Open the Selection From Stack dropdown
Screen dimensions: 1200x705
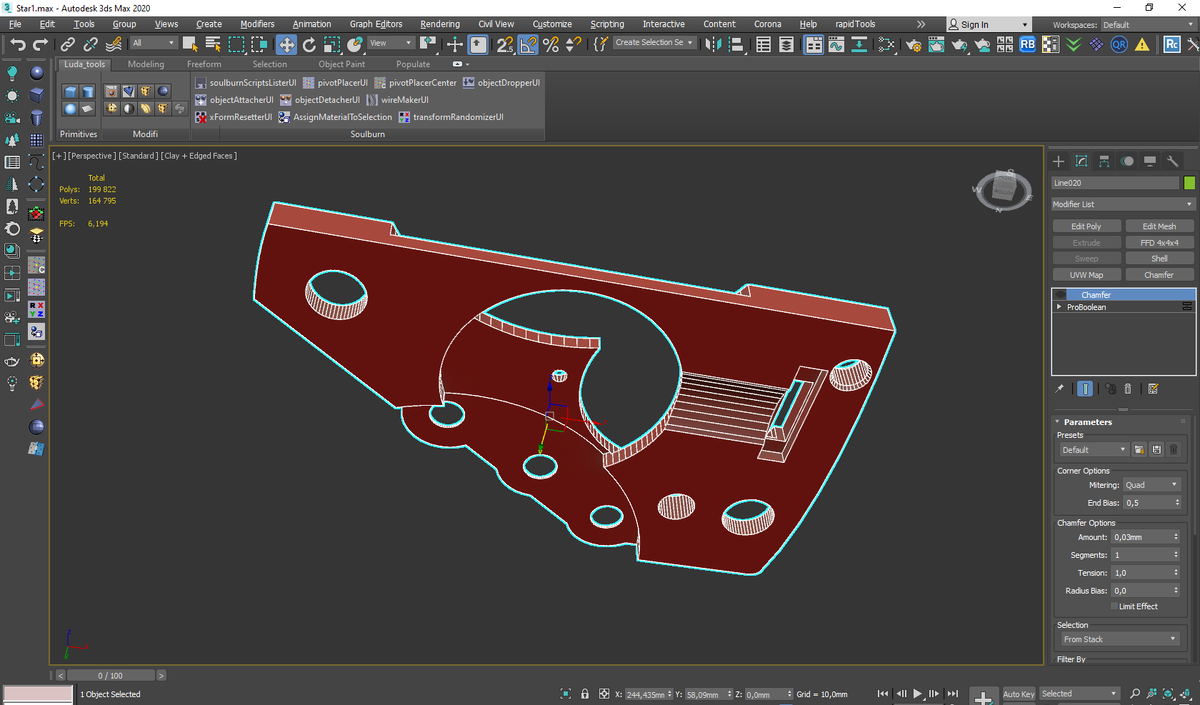click(x=1119, y=639)
